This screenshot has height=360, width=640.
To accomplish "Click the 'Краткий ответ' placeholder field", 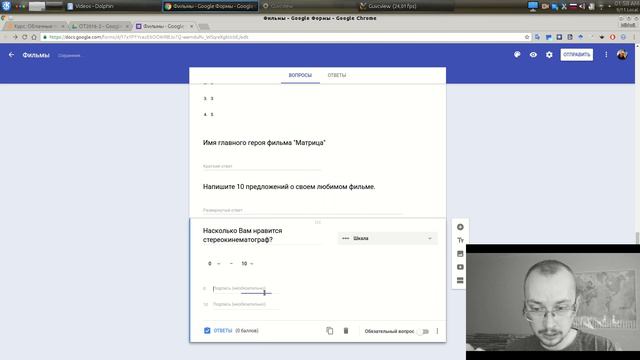I will point(261,166).
